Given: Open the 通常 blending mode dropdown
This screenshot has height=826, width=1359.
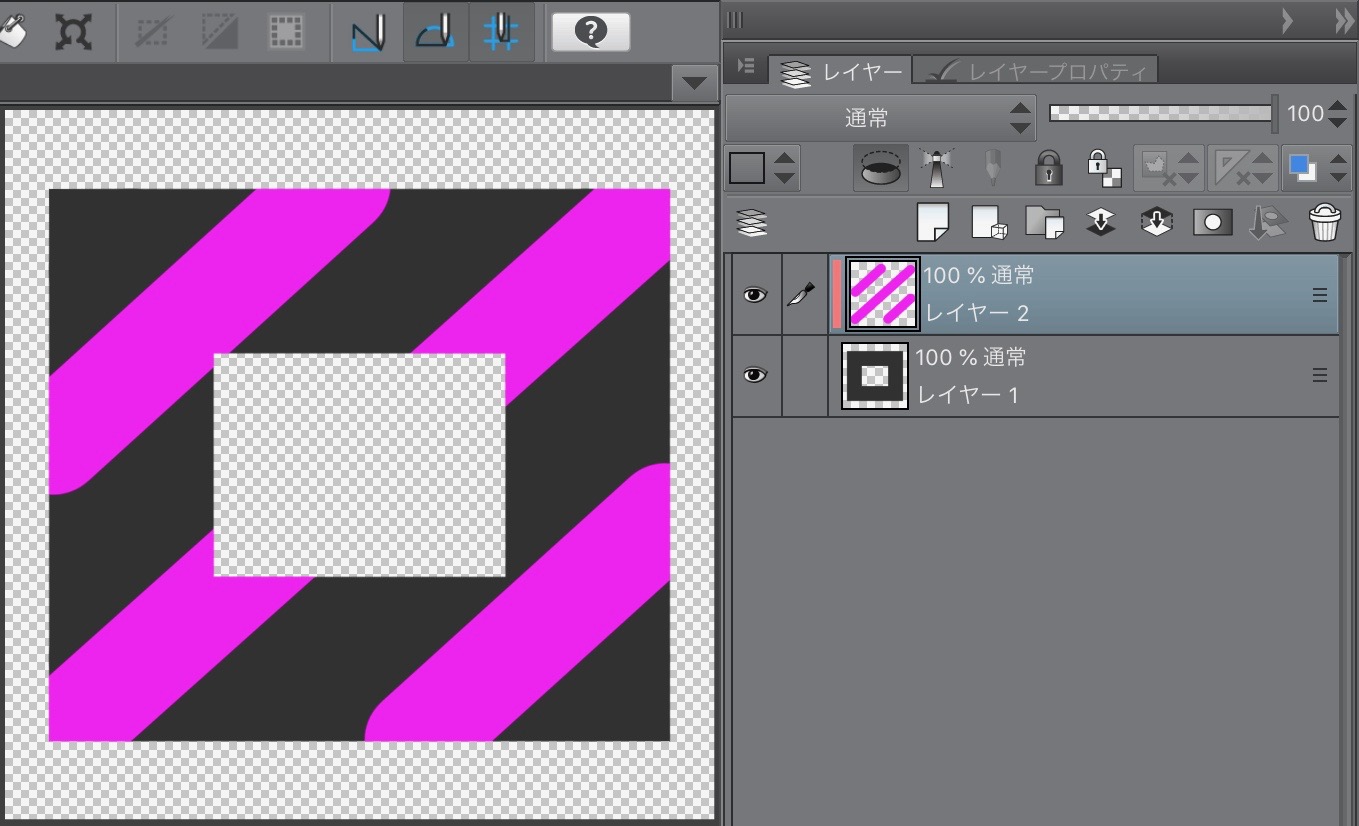Looking at the screenshot, I should [881, 118].
